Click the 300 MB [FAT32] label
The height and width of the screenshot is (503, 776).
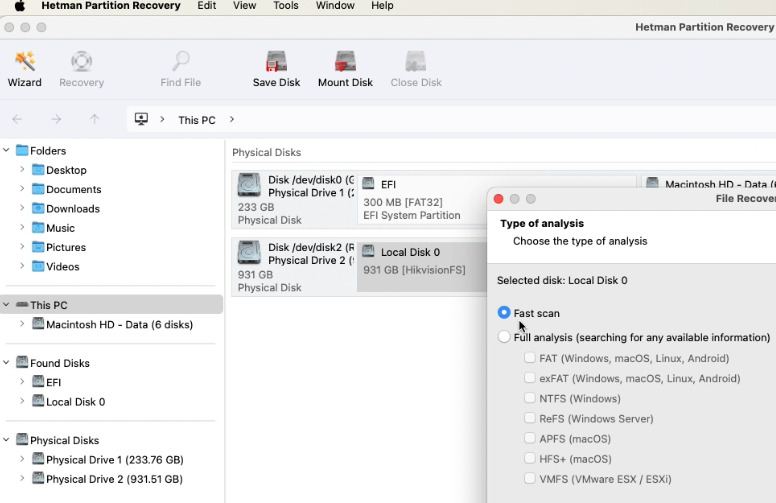click(403, 202)
